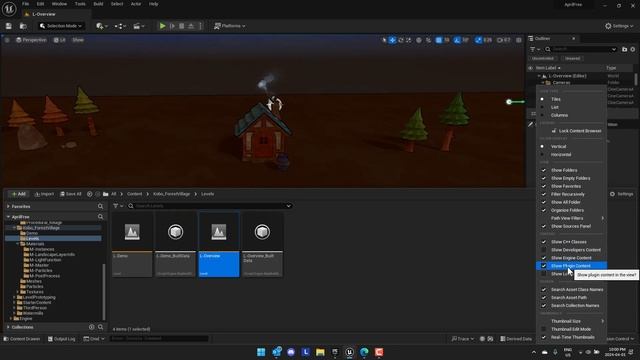This screenshot has width=640, height=360.
Task: Open the Lit view mode menu
Action: point(60,40)
